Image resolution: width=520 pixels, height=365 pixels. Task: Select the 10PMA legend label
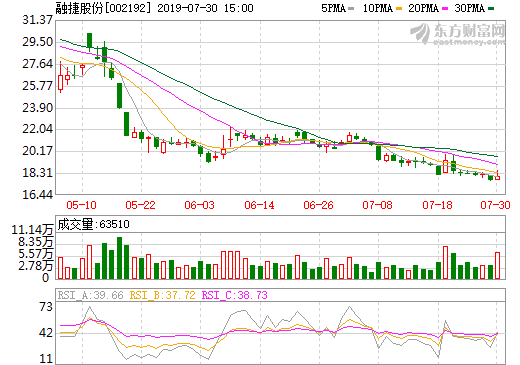[x=378, y=8]
